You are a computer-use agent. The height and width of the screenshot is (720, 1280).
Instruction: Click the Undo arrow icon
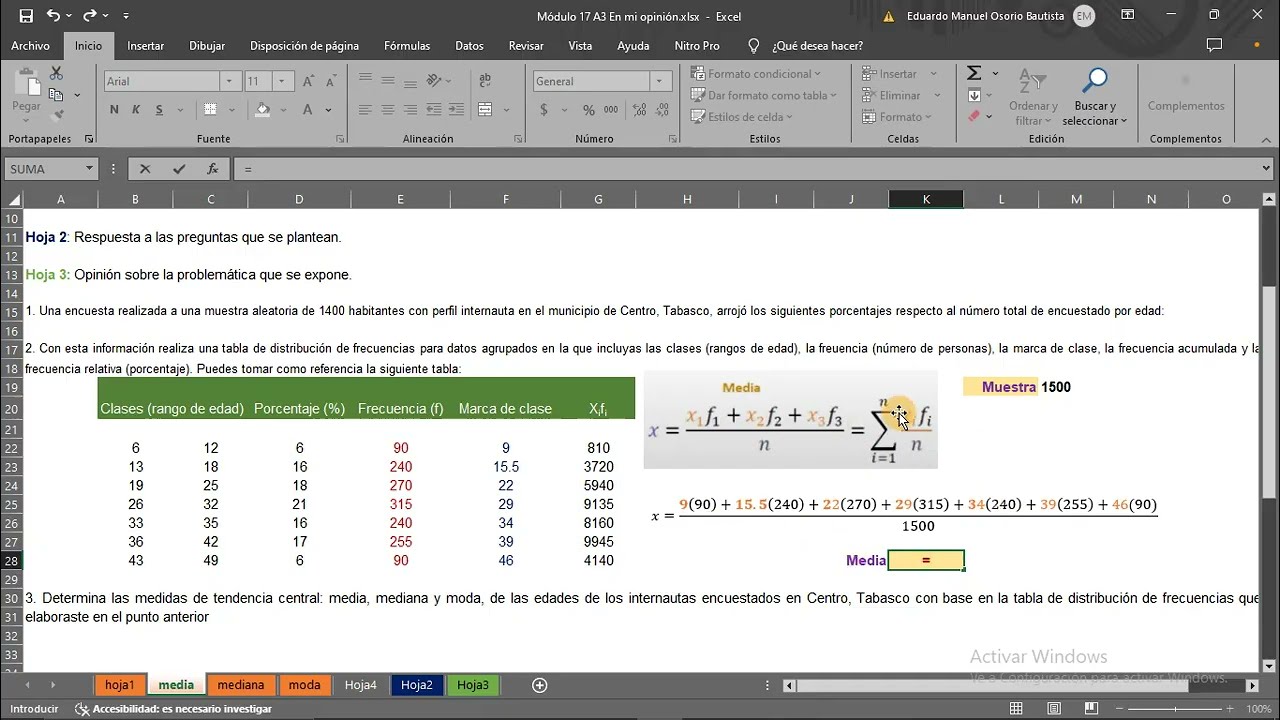pyautogui.click(x=53, y=16)
